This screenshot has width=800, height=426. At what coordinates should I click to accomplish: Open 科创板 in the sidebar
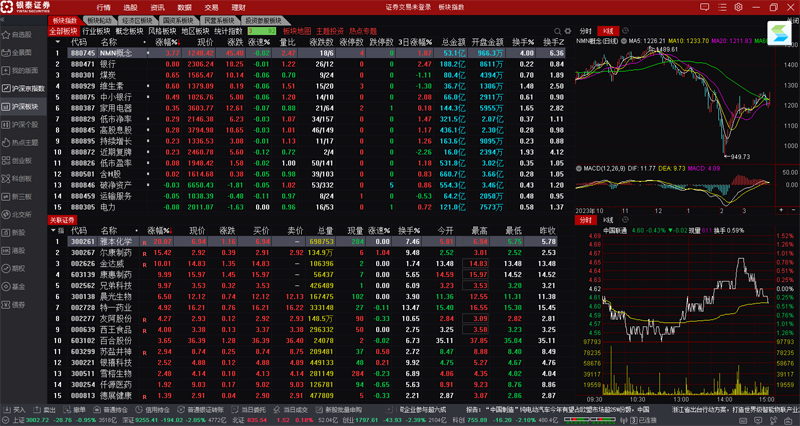(x=17, y=179)
